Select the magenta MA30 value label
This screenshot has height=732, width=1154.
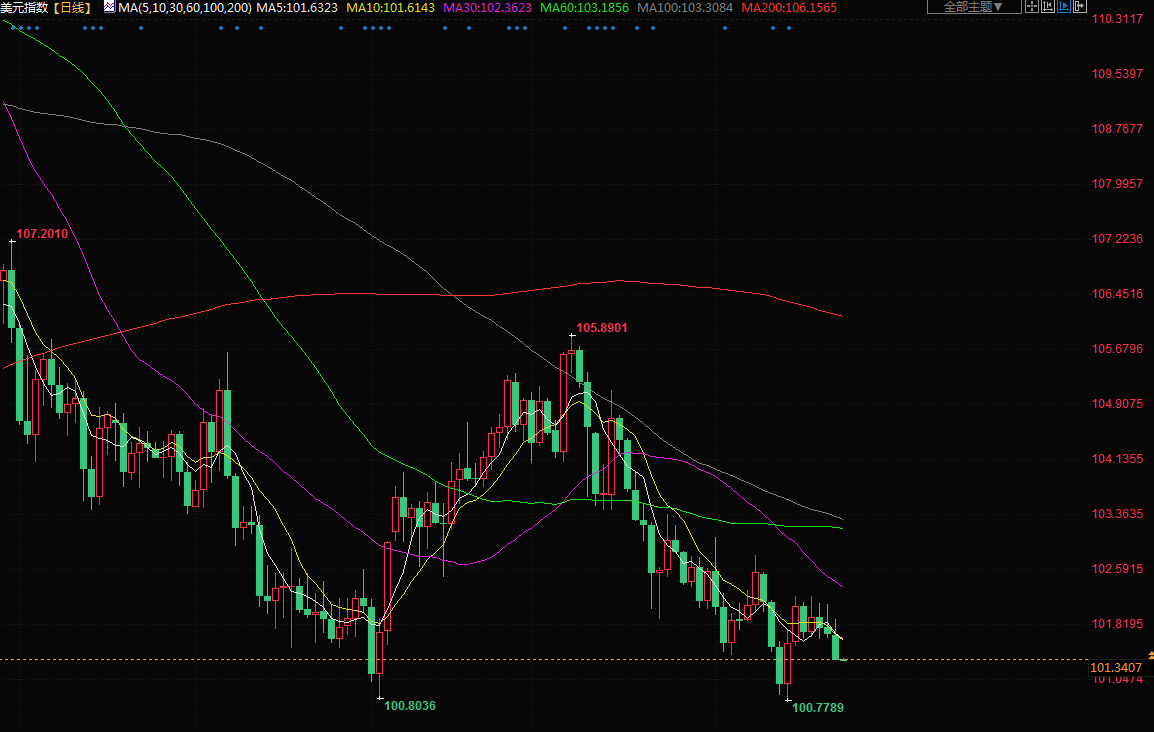pos(487,8)
